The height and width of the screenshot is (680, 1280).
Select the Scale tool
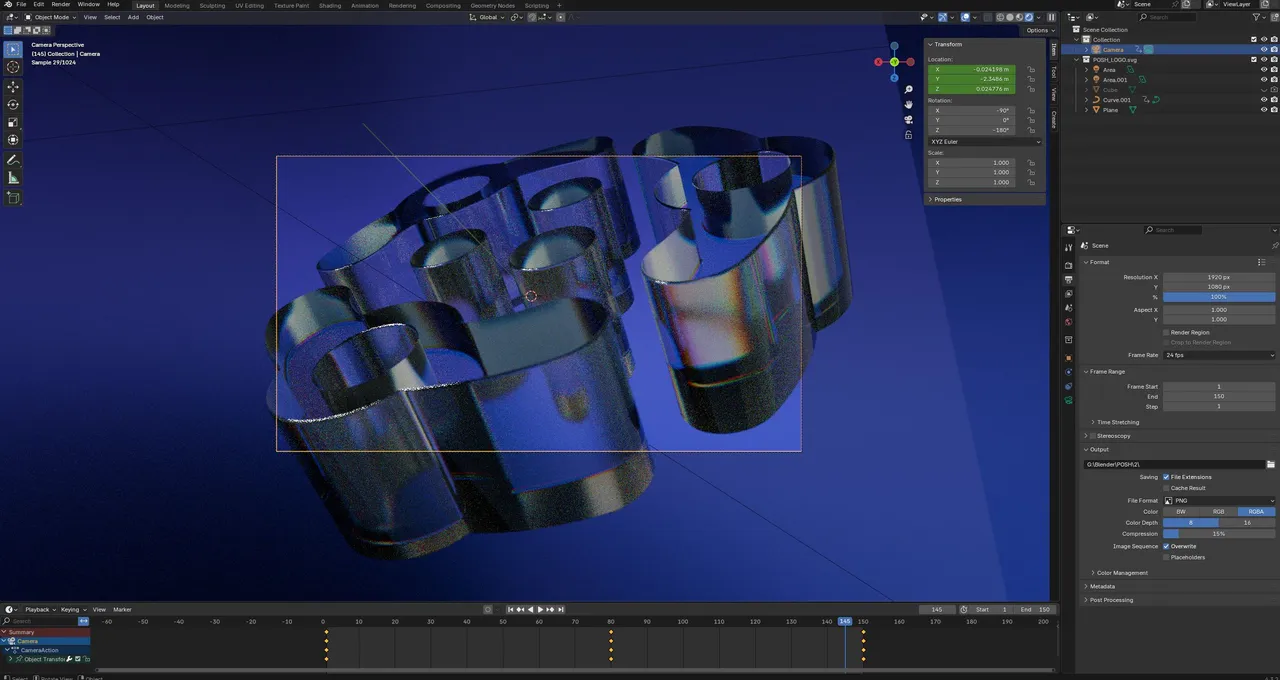click(x=13, y=123)
